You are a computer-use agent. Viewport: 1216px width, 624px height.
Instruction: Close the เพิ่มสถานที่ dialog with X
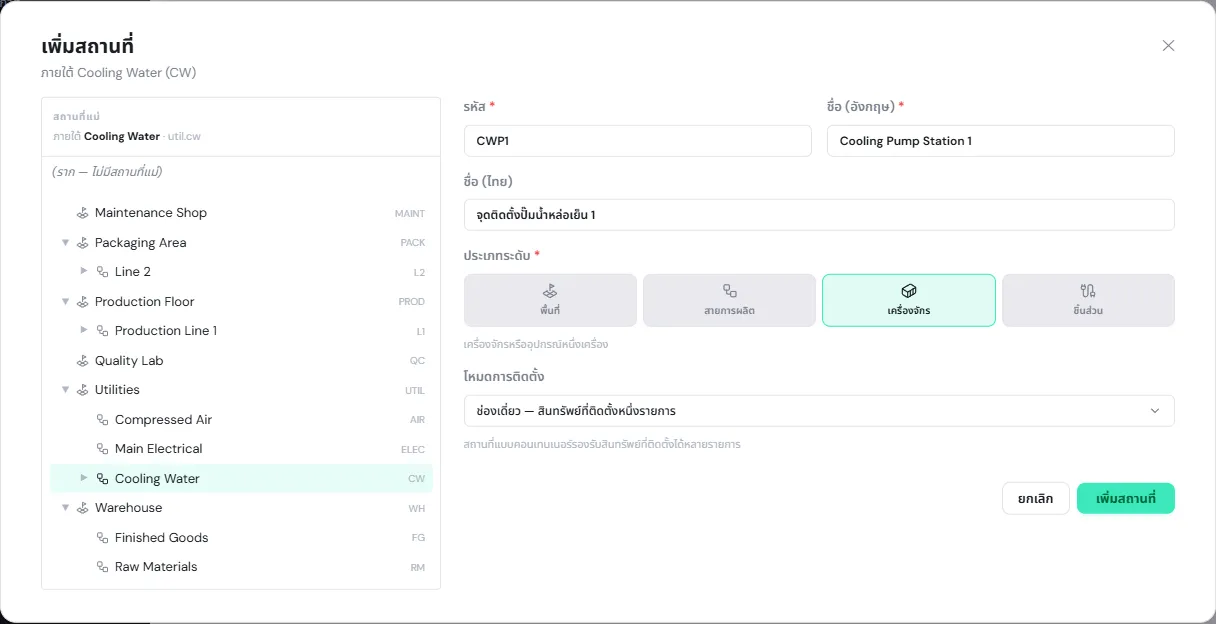click(1168, 46)
